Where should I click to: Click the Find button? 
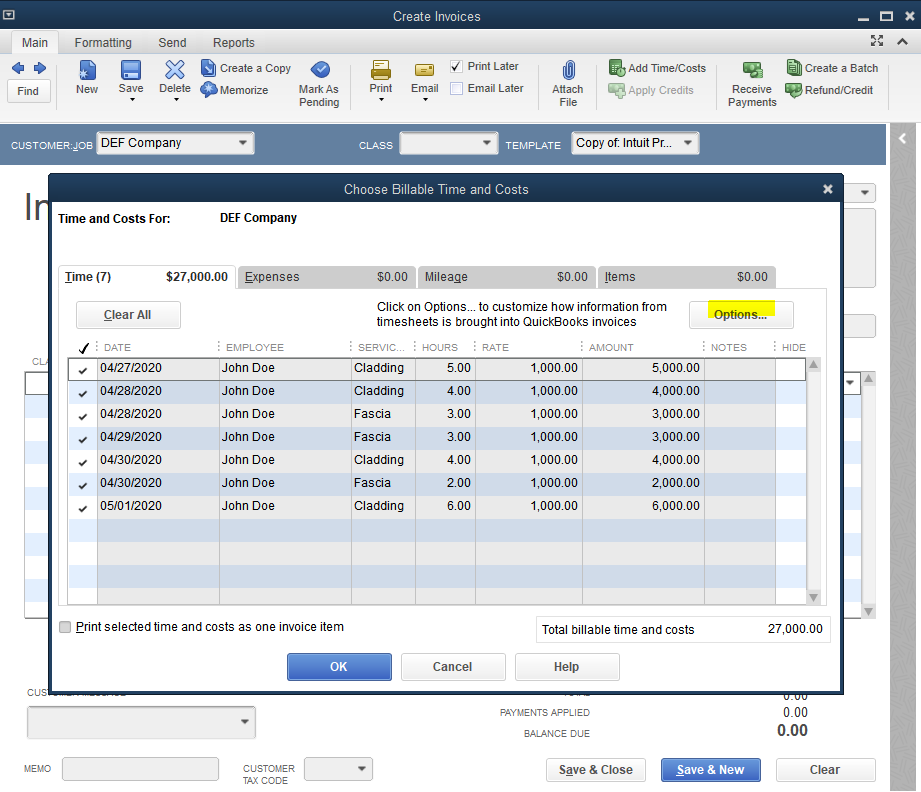pos(28,91)
